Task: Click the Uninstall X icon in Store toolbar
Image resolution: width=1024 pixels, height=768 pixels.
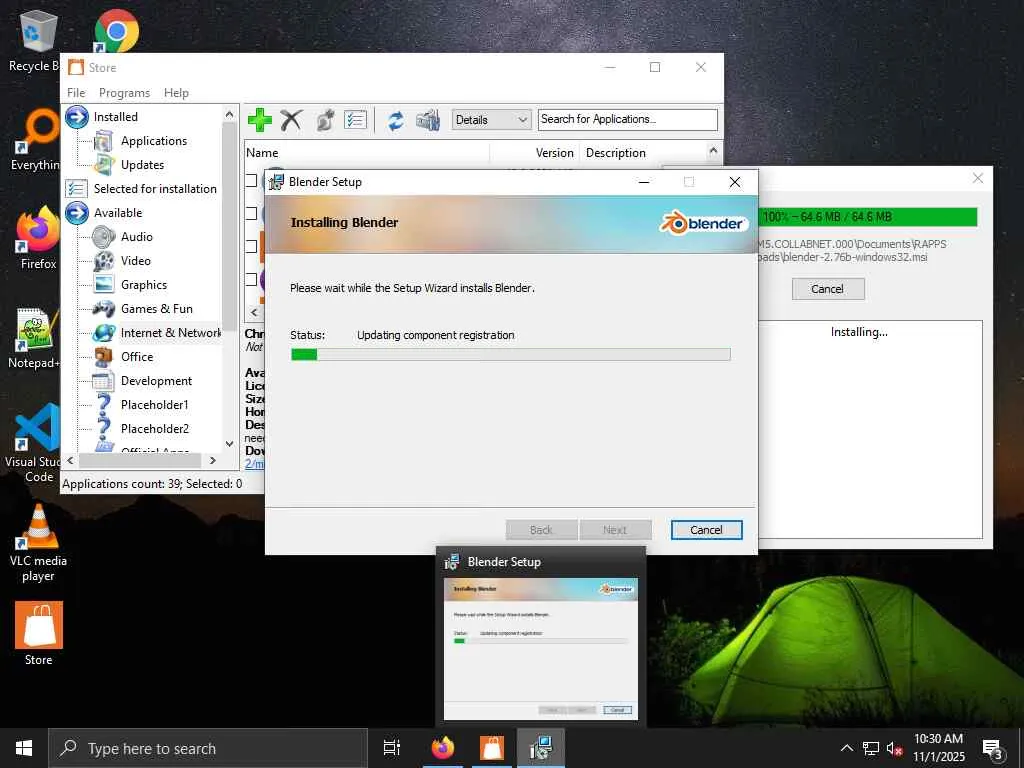Action: [x=291, y=120]
